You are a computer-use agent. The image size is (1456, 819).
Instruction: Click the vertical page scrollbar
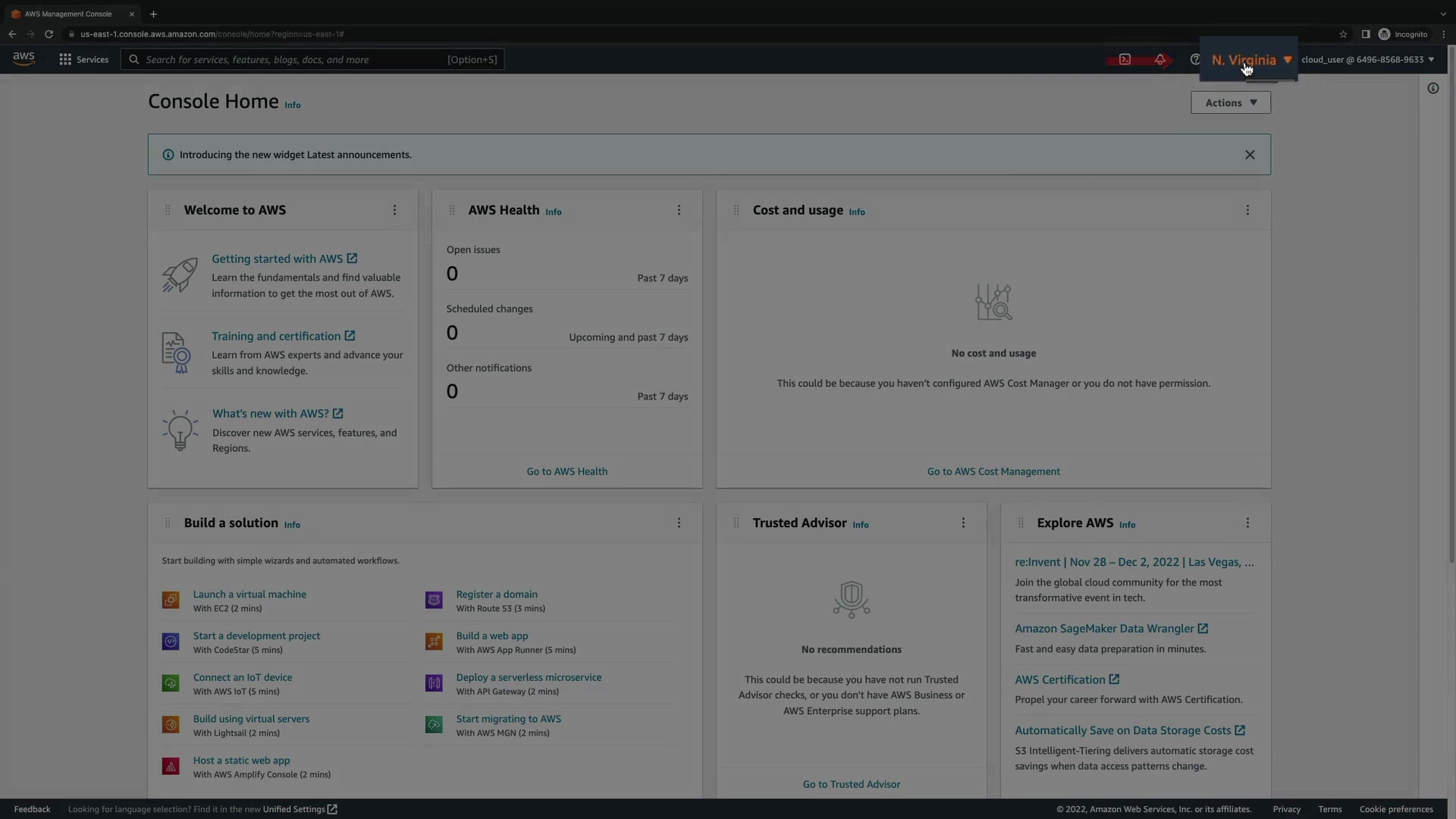1451,303
